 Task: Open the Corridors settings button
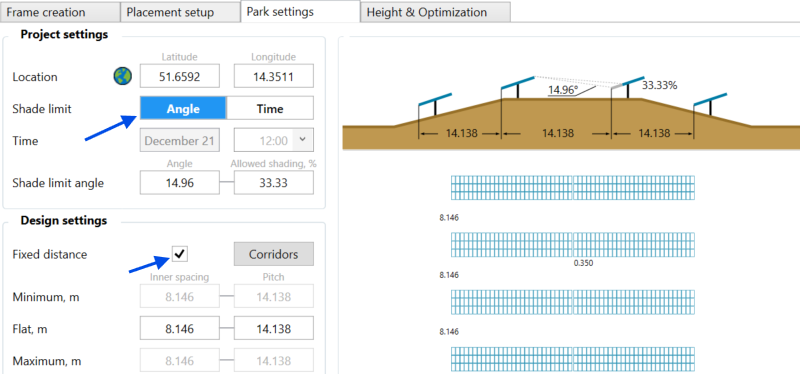tap(274, 254)
